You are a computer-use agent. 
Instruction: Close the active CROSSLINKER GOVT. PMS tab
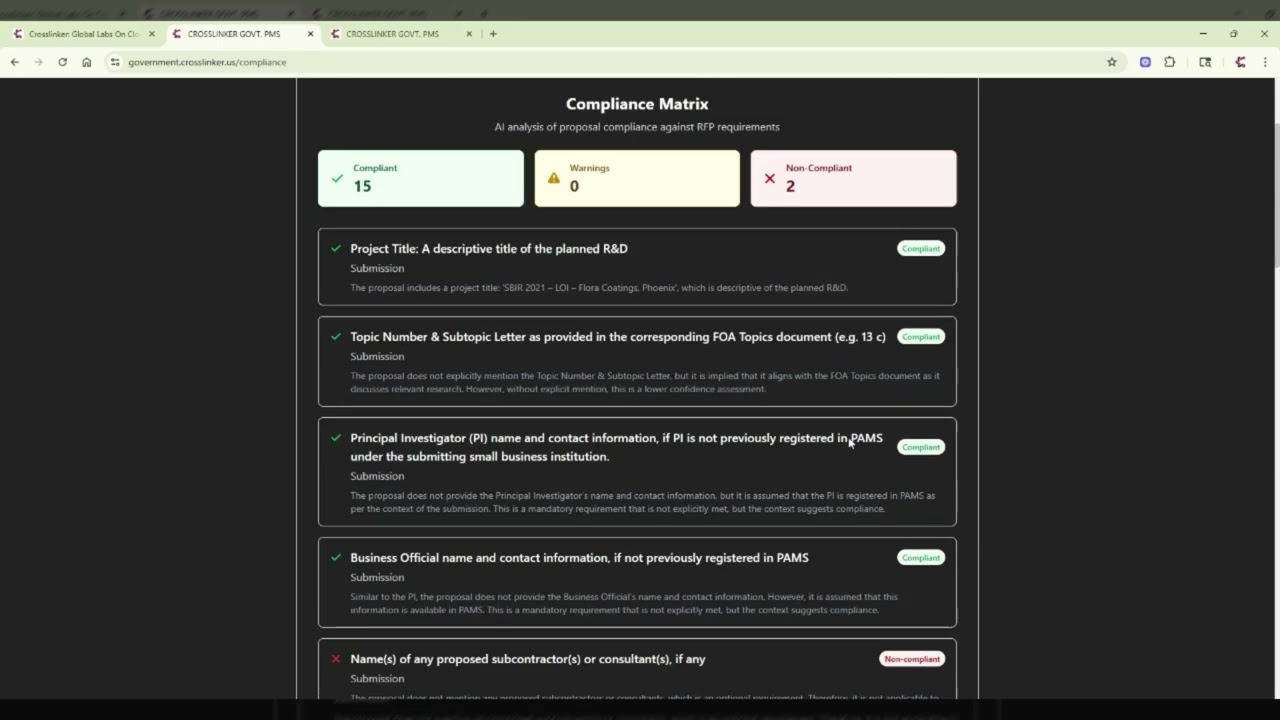(310, 34)
